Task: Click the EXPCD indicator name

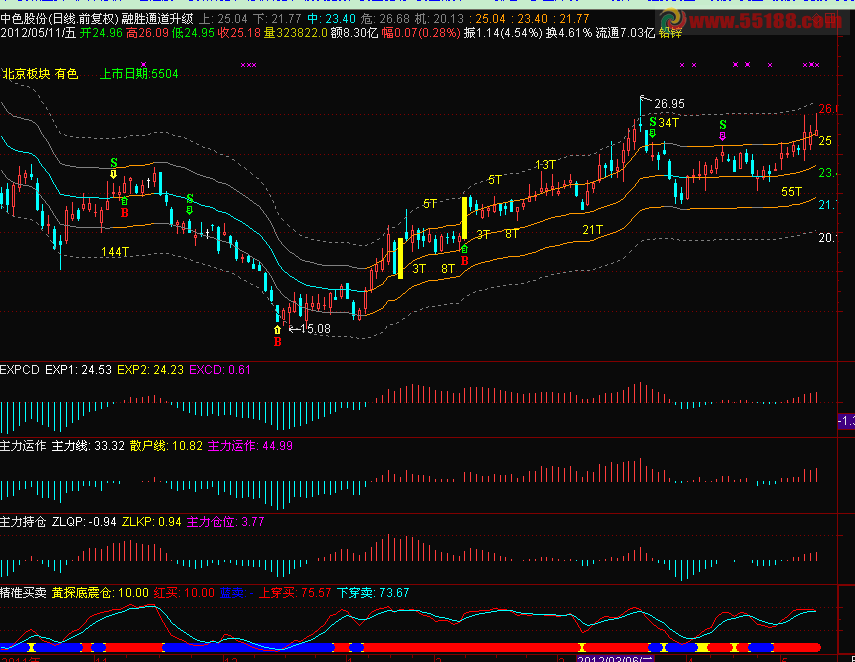Action: pyautogui.click(x=20, y=370)
